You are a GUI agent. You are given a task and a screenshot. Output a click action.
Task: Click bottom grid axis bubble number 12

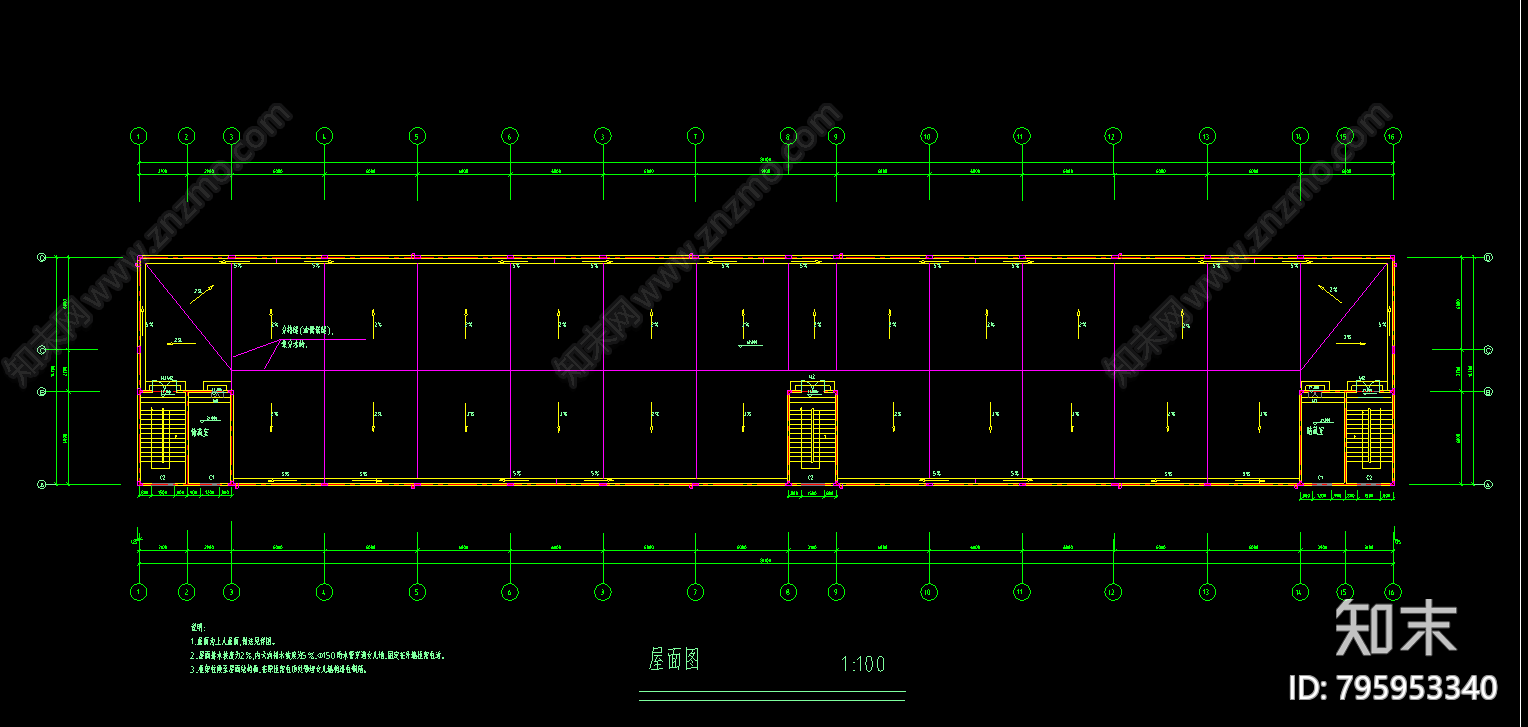(x=1113, y=592)
